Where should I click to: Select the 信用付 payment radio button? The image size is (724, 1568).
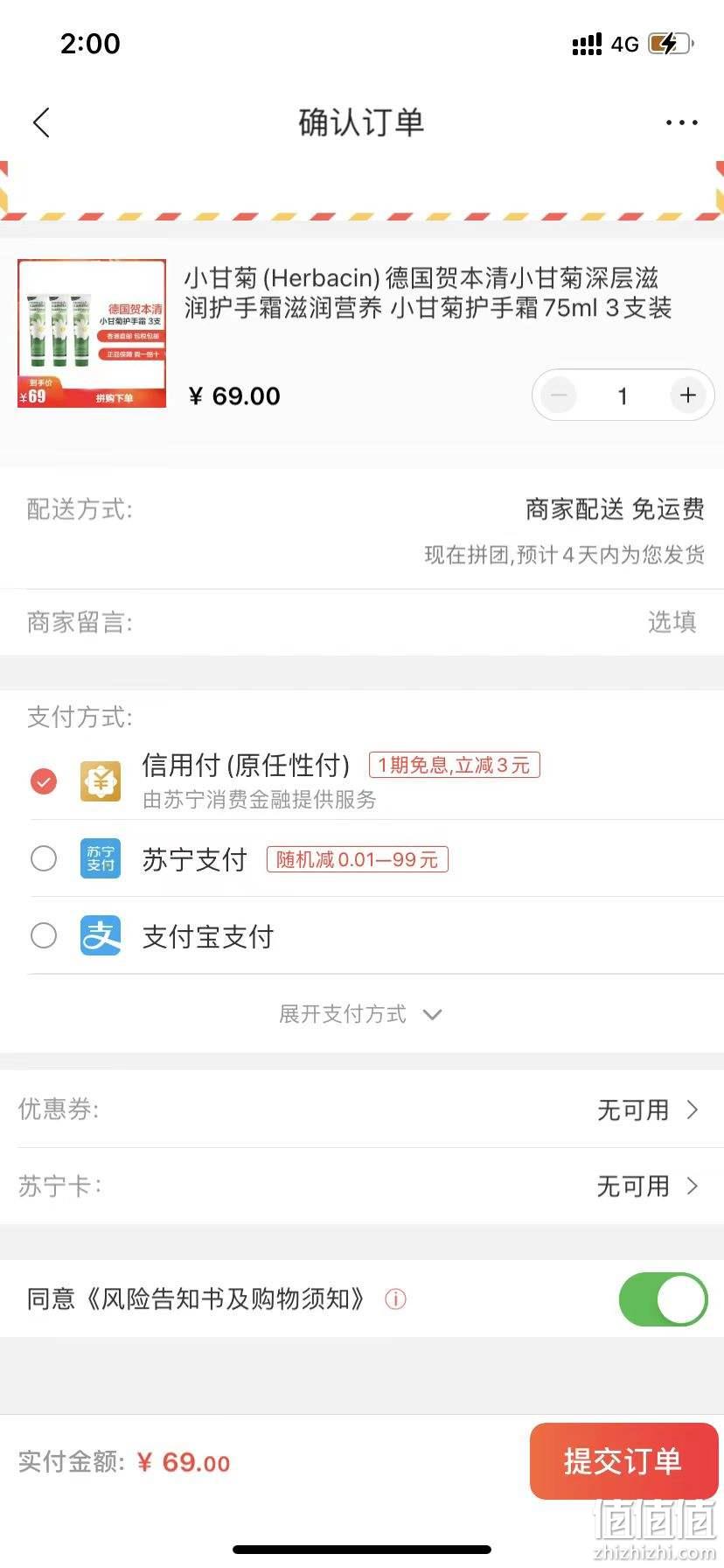(44, 781)
